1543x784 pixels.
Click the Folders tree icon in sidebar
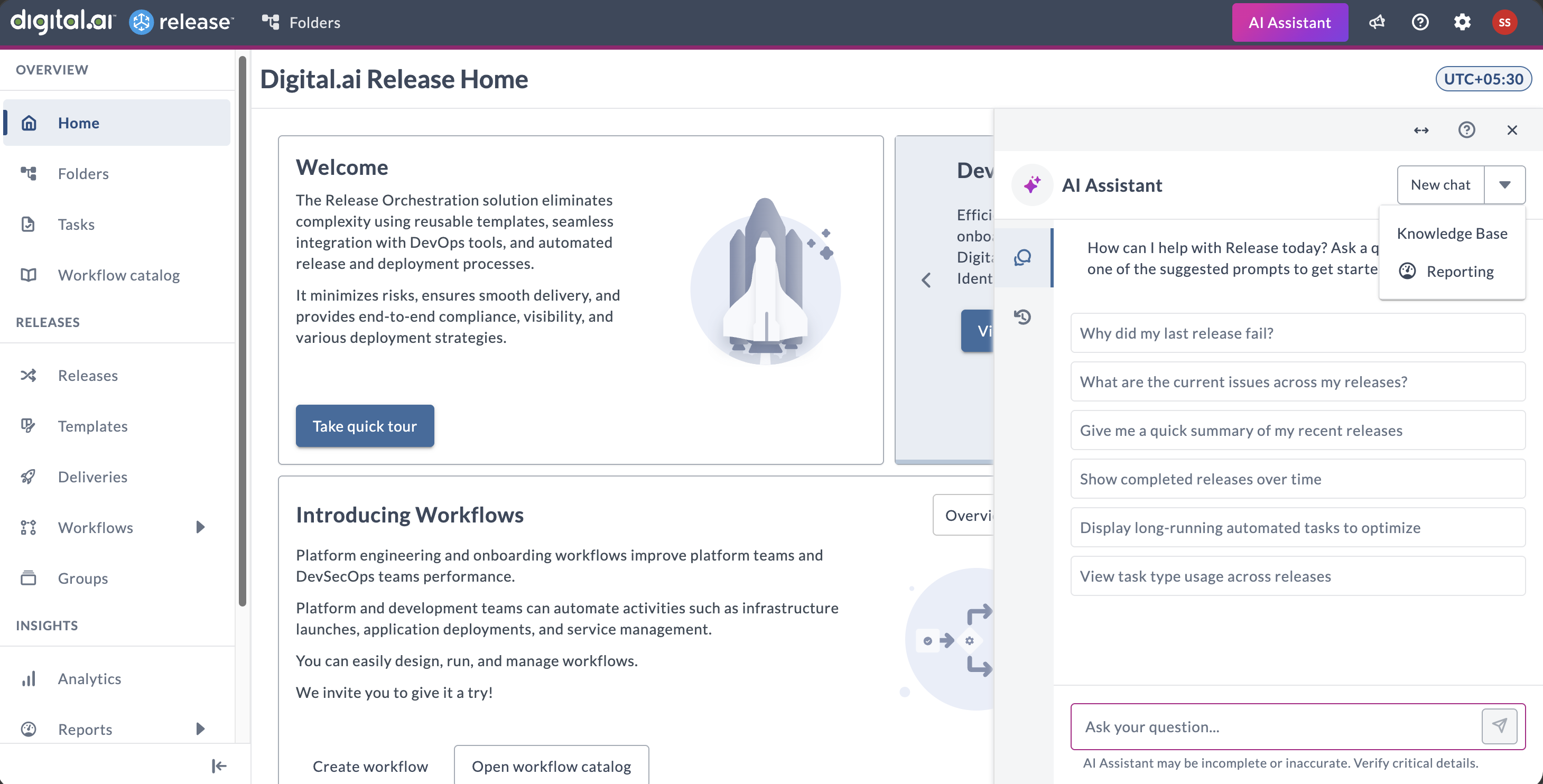coord(29,173)
